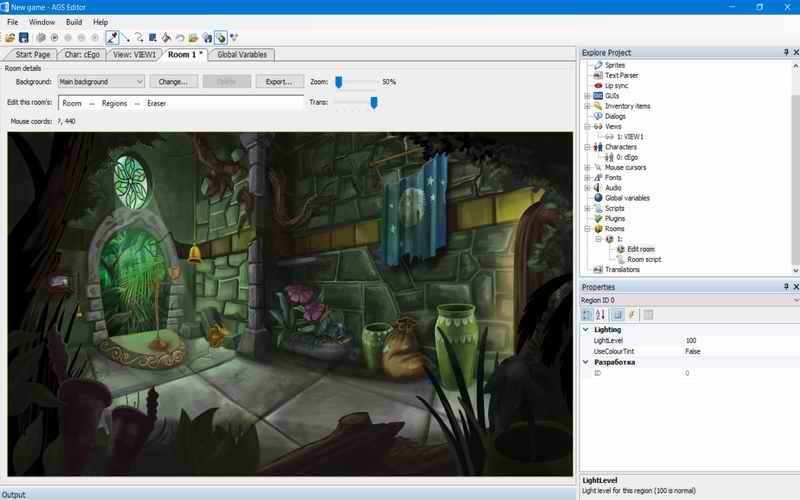Click the save floppy disk toolbar icon
Viewport: 800px width, 500px height.
point(23,37)
